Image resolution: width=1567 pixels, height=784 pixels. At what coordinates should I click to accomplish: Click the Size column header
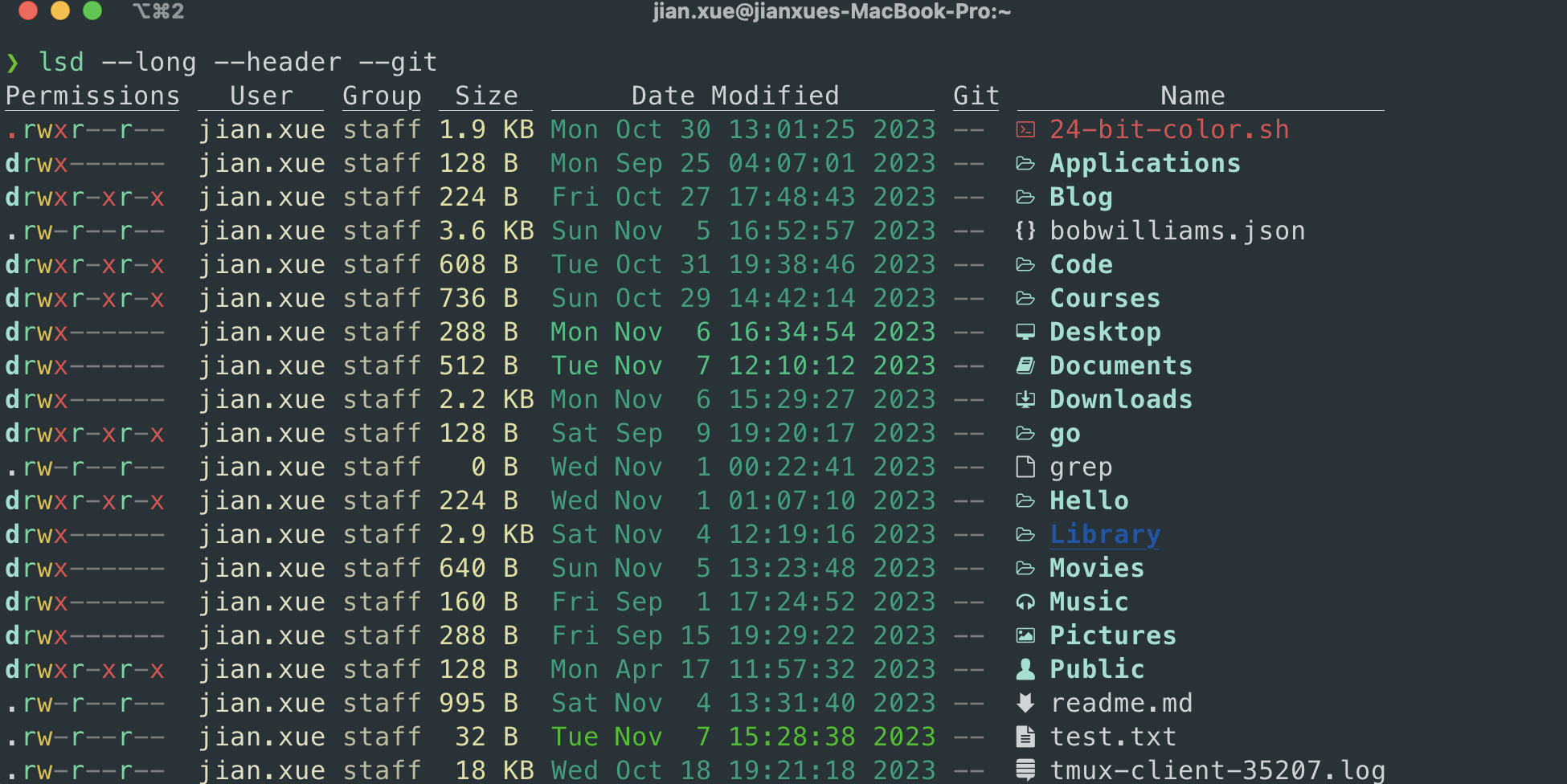[x=486, y=96]
